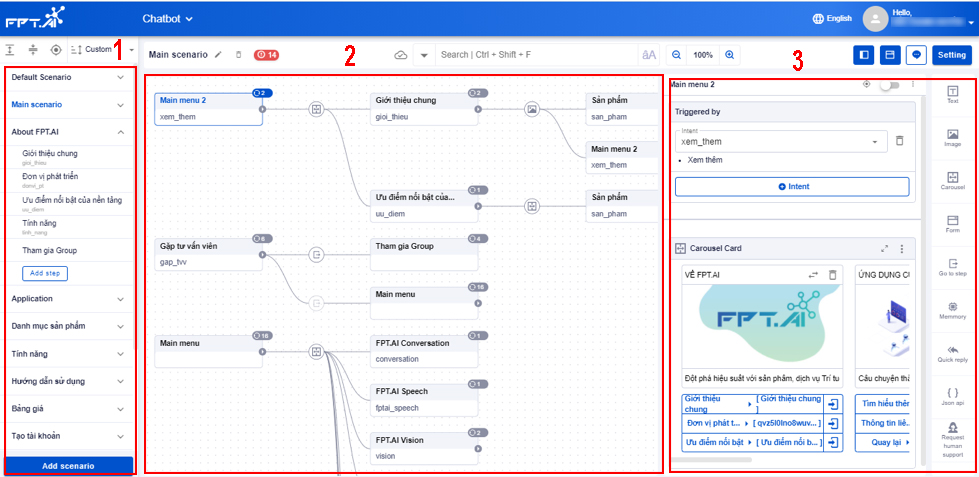
Task: Click the collapse all rows icon
Action: coord(33,49)
